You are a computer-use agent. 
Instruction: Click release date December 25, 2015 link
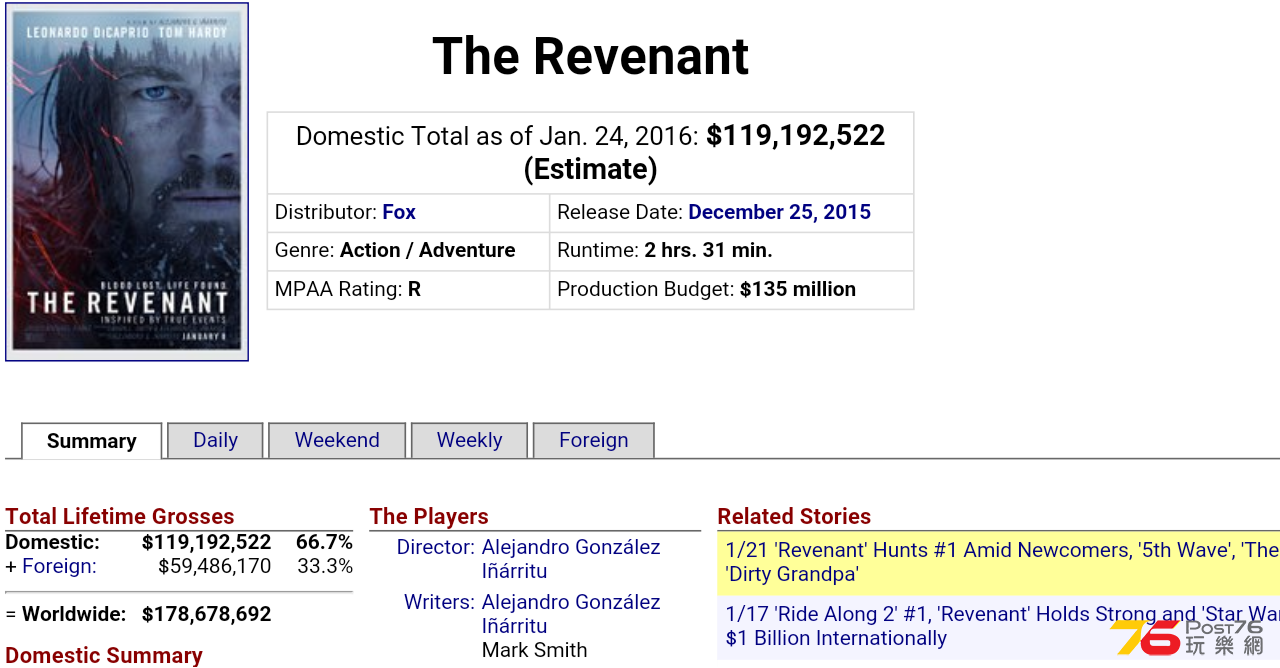tap(779, 212)
